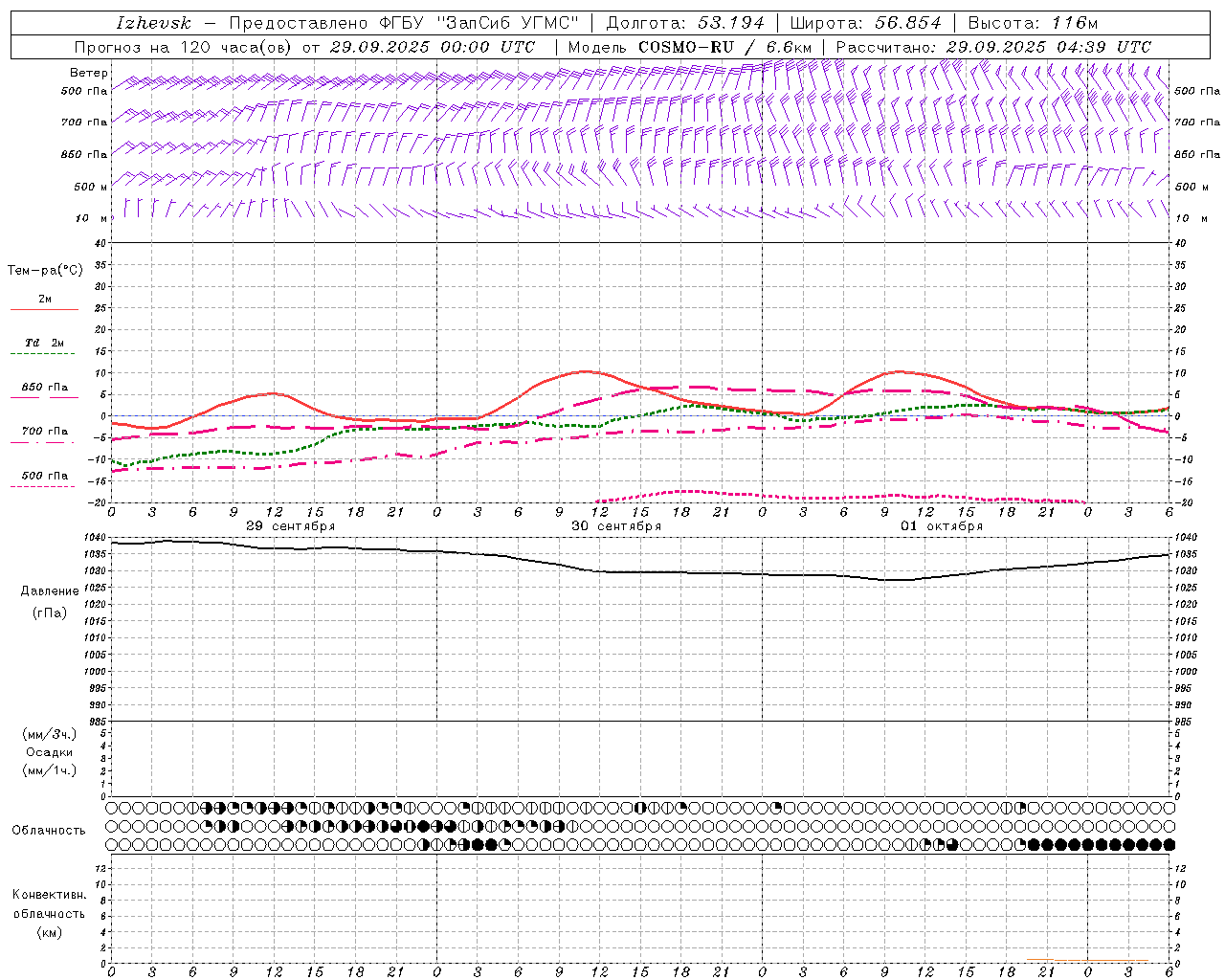Image resolution: width=1225 pixels, height=980 pixels.
Task: Click the 'Высота: 116м' elevation text
Action: pyautogui.click(x=1033, y=23)
